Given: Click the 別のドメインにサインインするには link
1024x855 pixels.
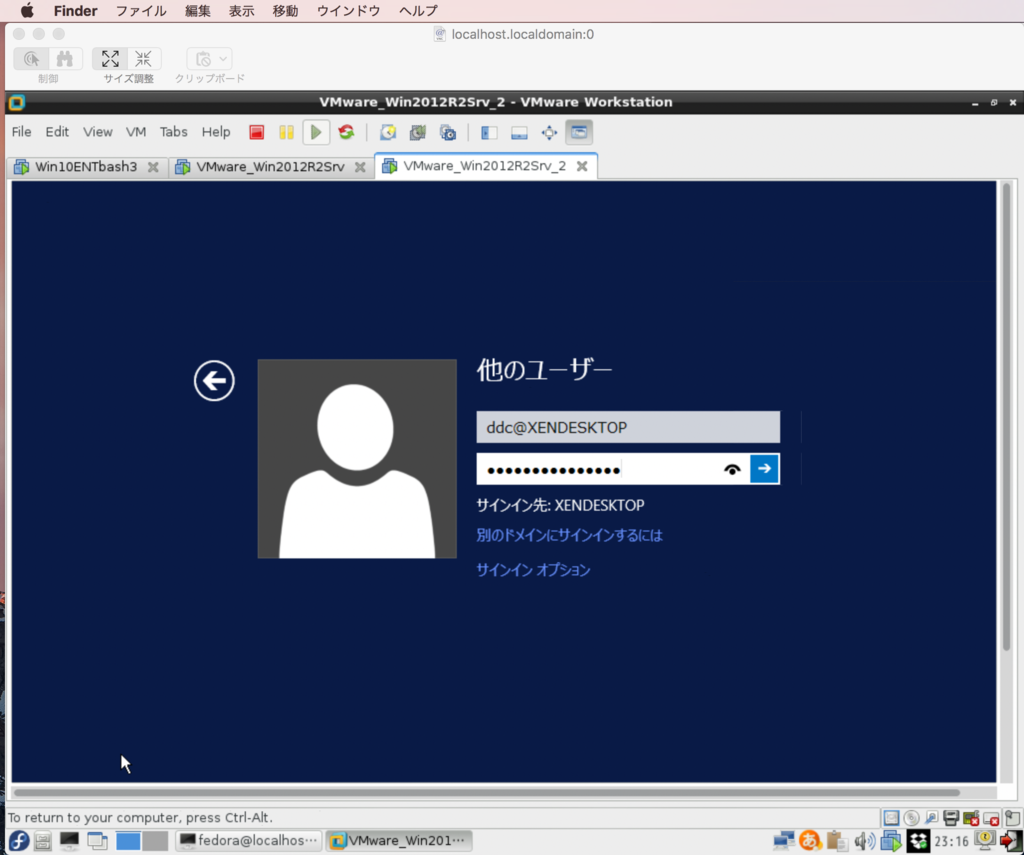Looking at the screenshot, I should [569, 536].
